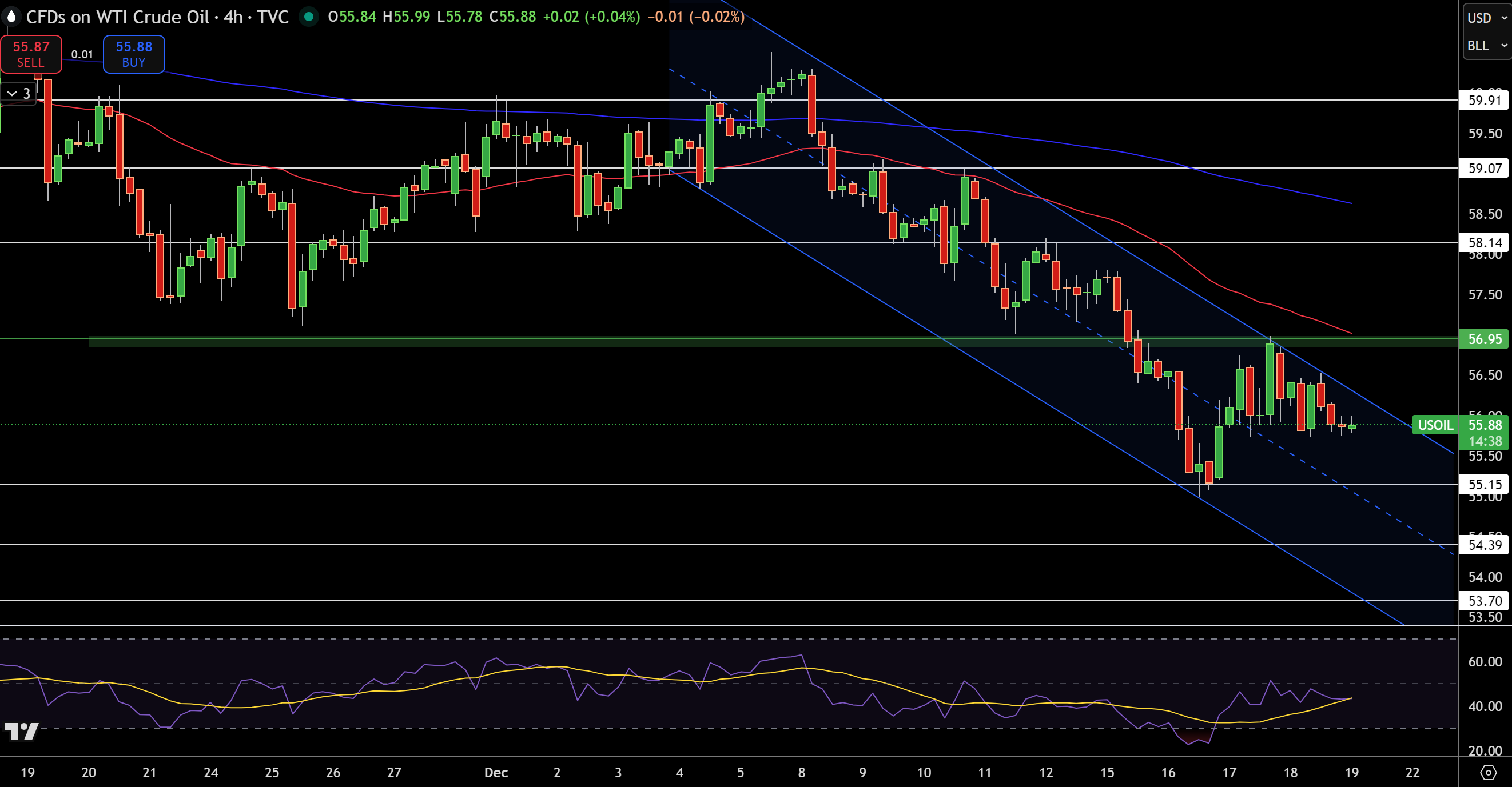Viewport: 1512px width, 787px height.
Task: Click the 55.15 horizontal line price label
Action: point(1485,485)
